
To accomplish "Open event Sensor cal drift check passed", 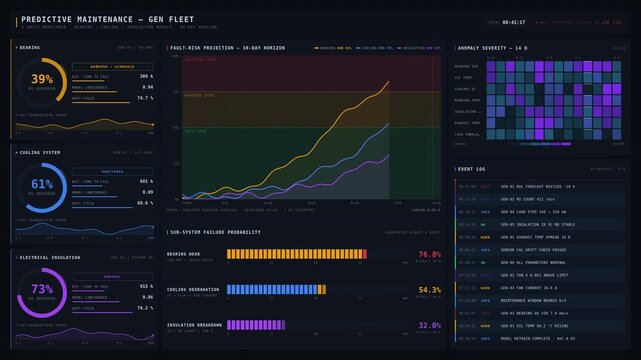I will point(540,250).
